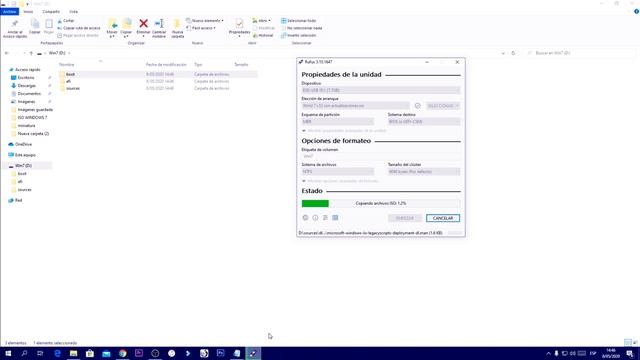Click CANCELAR button in Rufus
Screen dimensions: 640x360
(443, 218)
